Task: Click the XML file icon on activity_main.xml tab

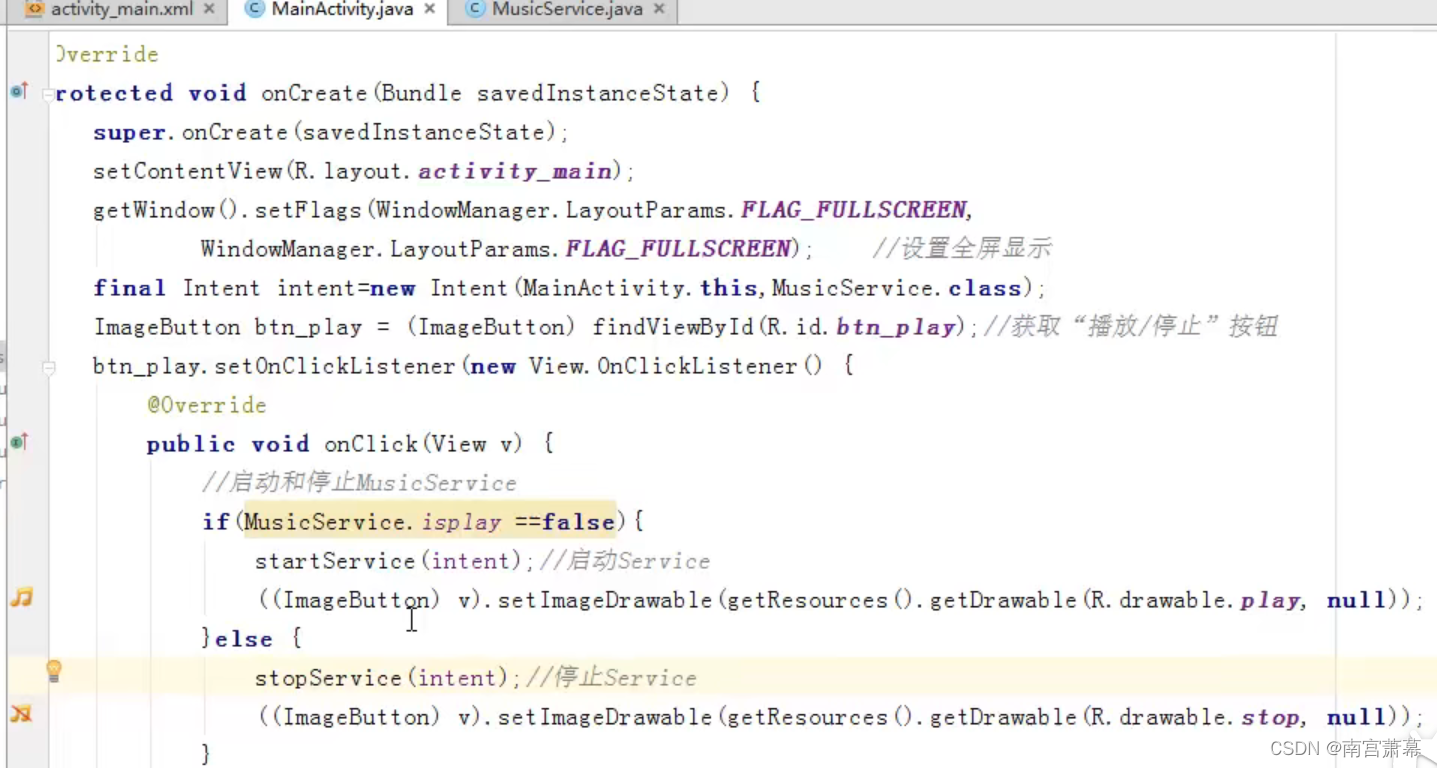Action: coord(34,9)
